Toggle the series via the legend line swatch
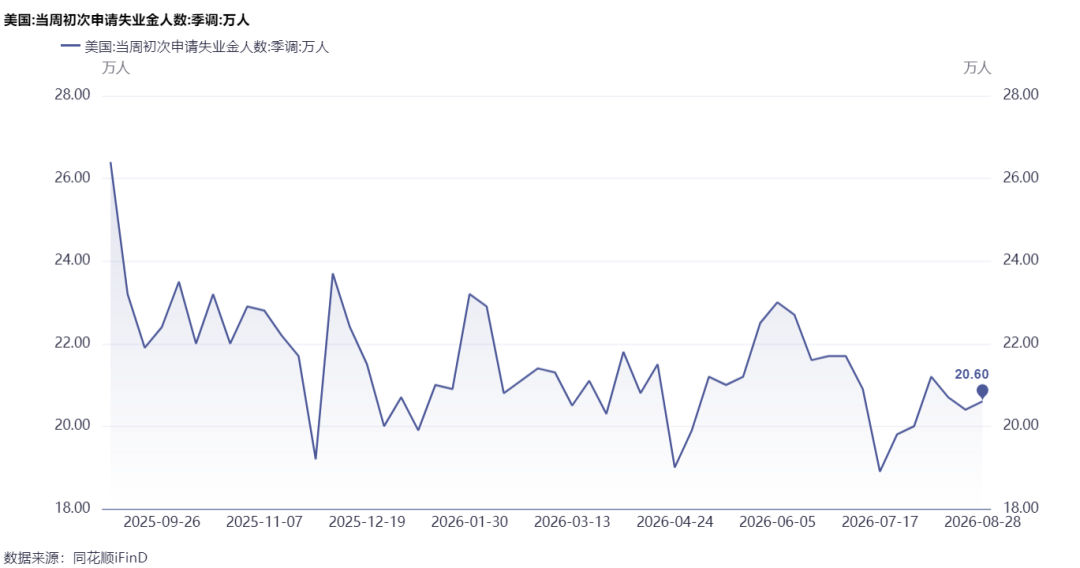 71,47
